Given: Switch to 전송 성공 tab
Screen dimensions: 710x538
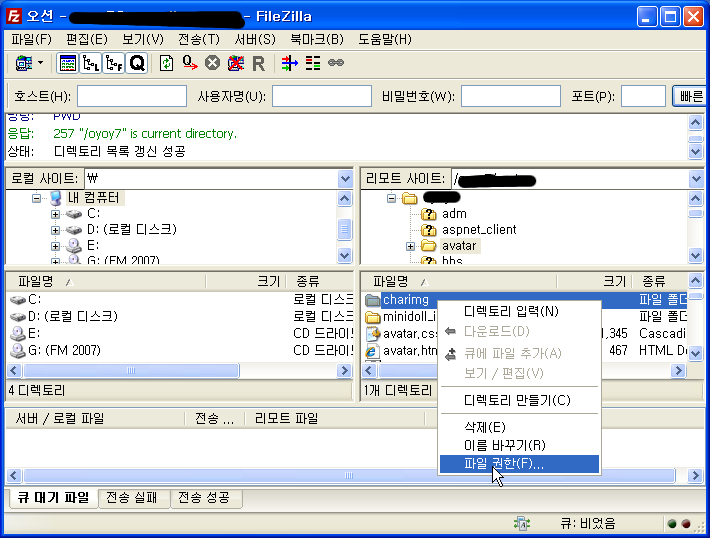Looking at the screenshot, I should coord(204,498).
